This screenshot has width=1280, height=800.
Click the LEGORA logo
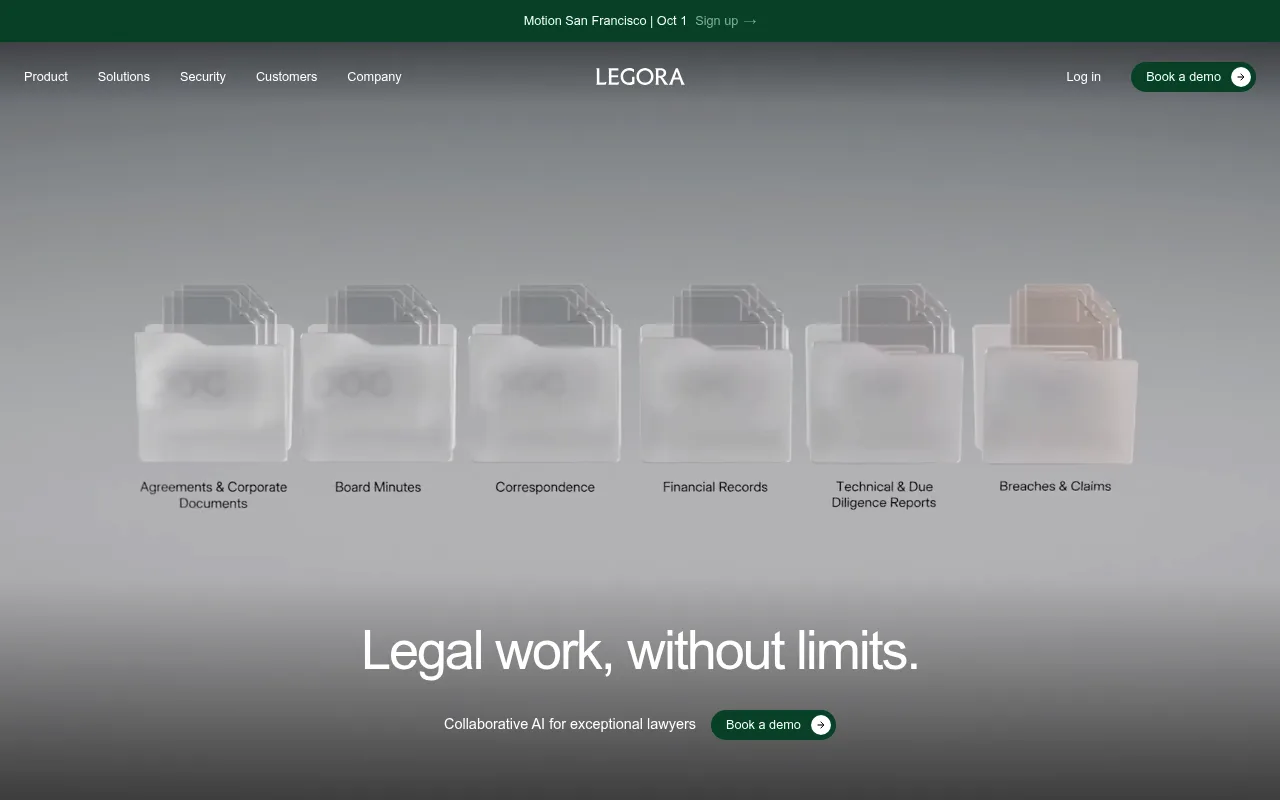coord(640,77)
